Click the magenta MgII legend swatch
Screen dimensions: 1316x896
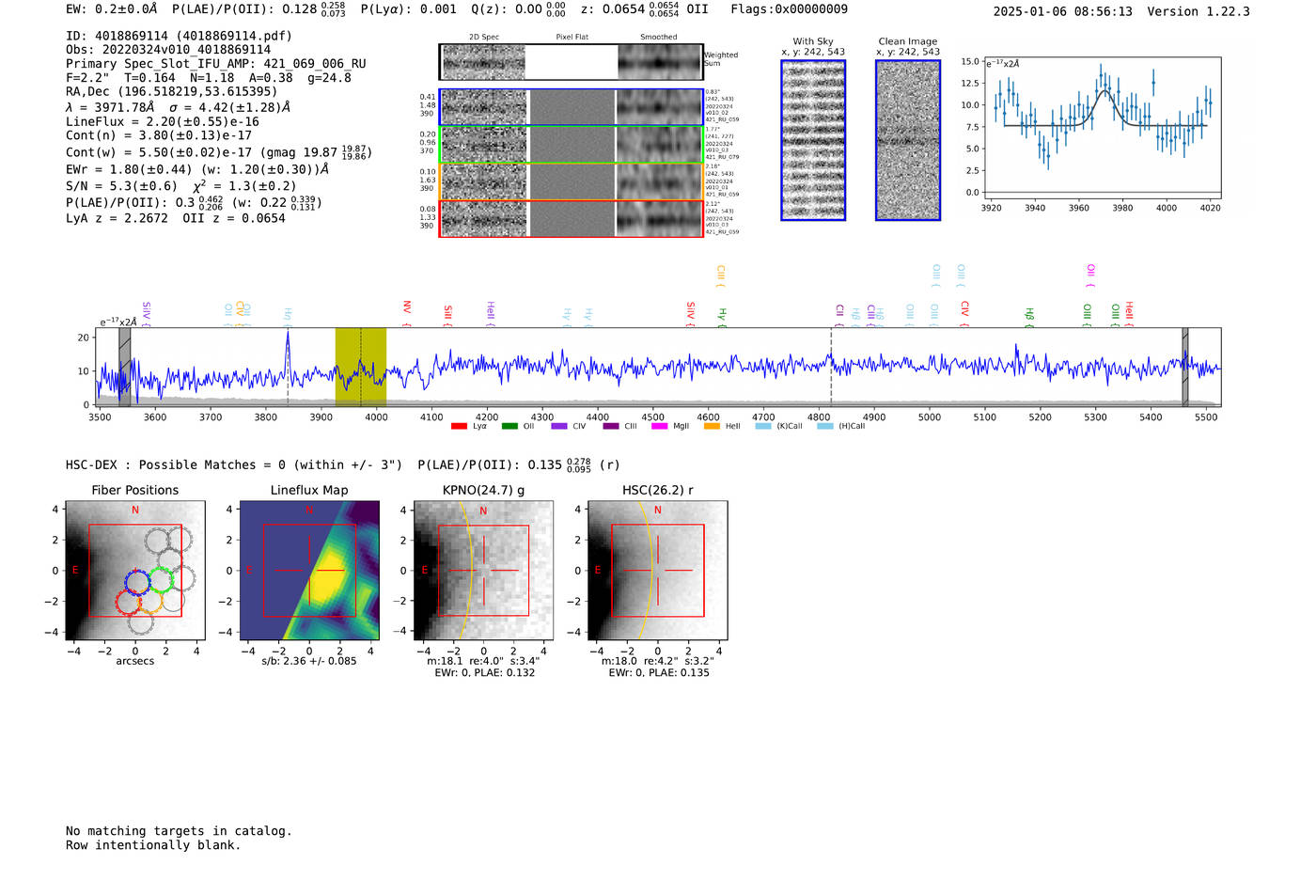pos(659,427)
